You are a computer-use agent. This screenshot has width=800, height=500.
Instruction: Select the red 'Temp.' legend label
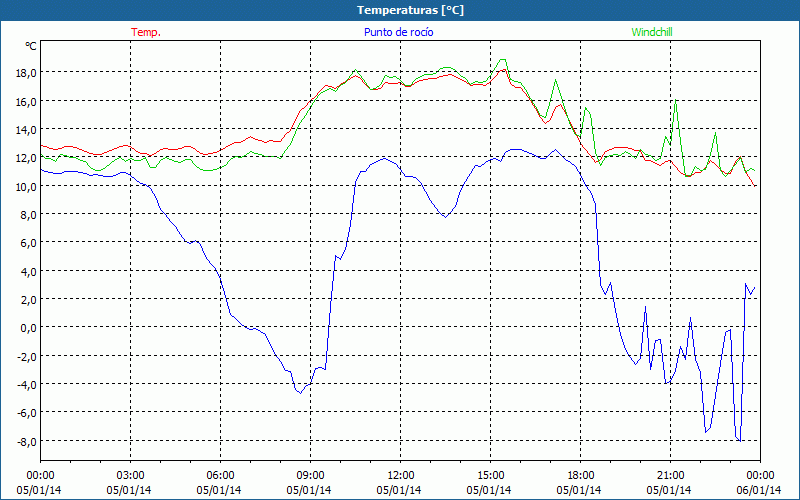(146, 32)
